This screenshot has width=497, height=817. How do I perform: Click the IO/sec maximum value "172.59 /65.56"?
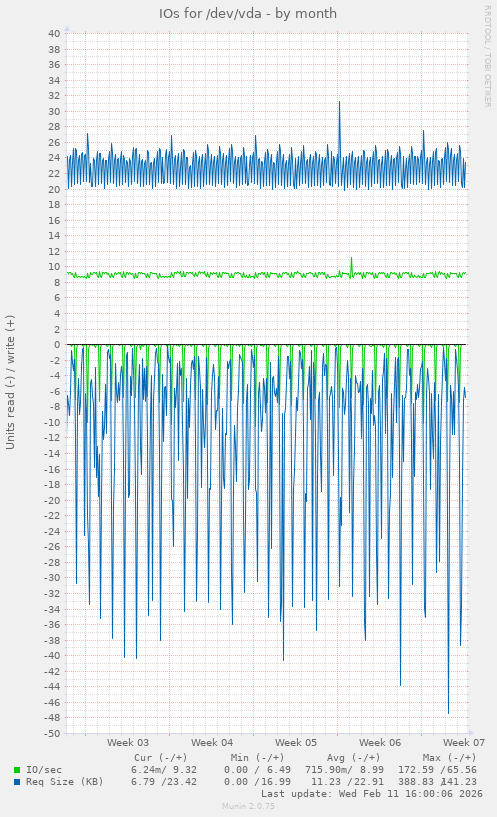[x=437, y=770]
